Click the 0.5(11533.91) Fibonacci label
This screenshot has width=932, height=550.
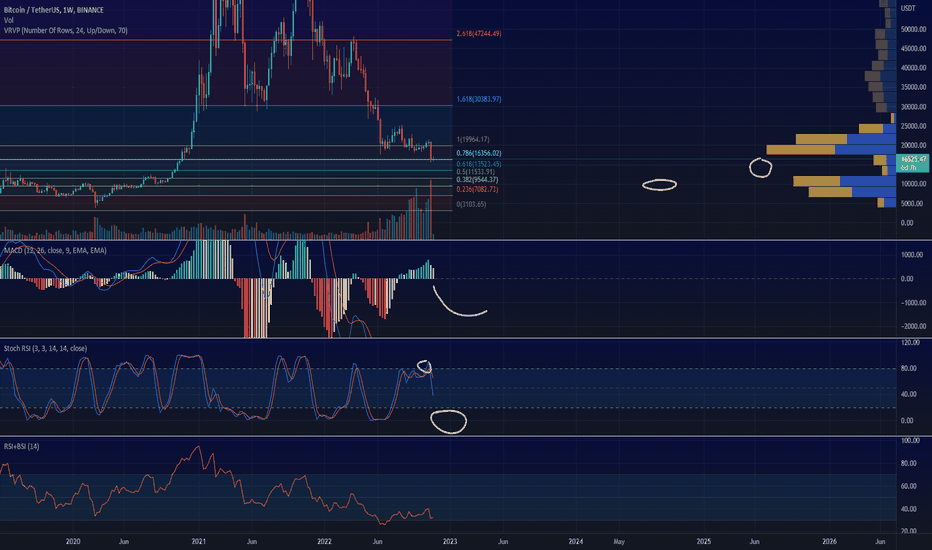tap(475, 172)
